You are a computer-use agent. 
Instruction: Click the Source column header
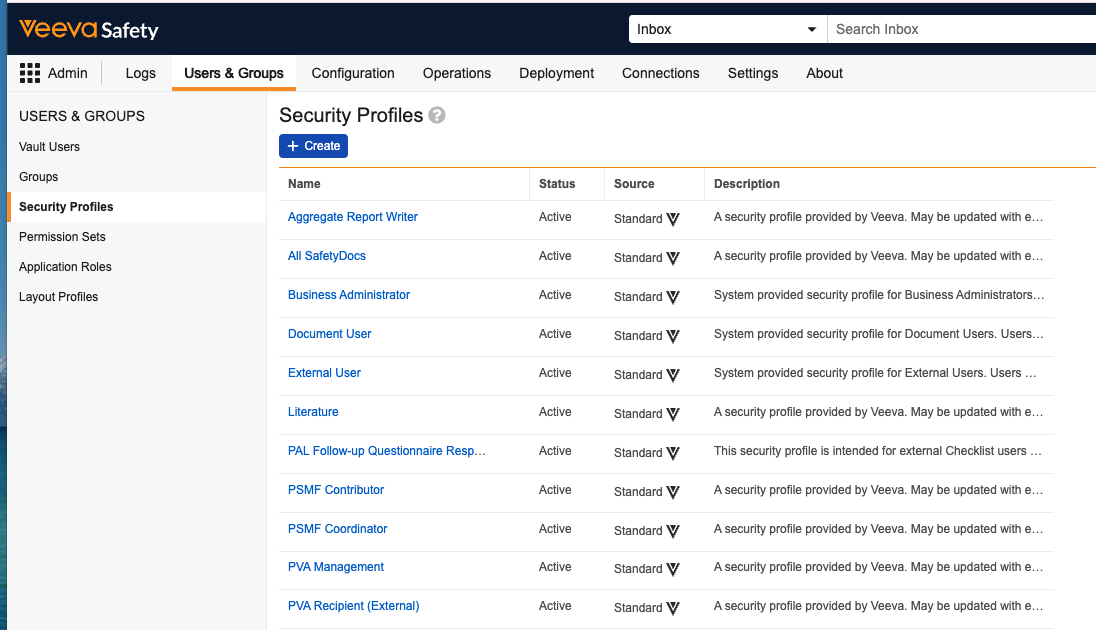[x=634, y=184]
